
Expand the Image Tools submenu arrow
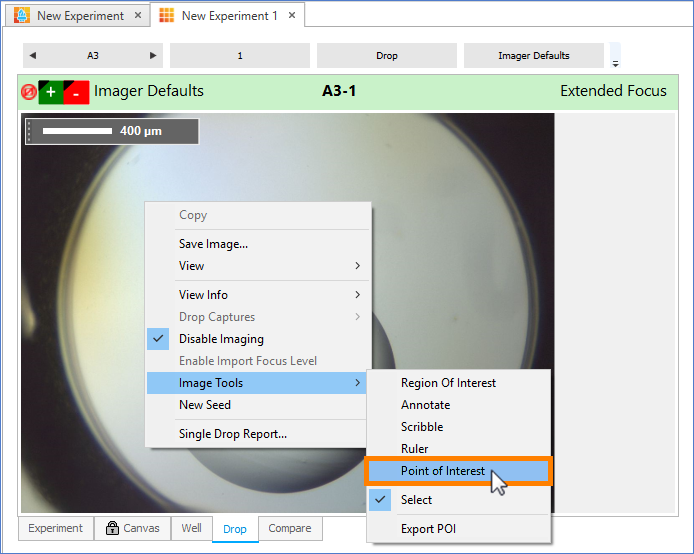tap(358, 383)
